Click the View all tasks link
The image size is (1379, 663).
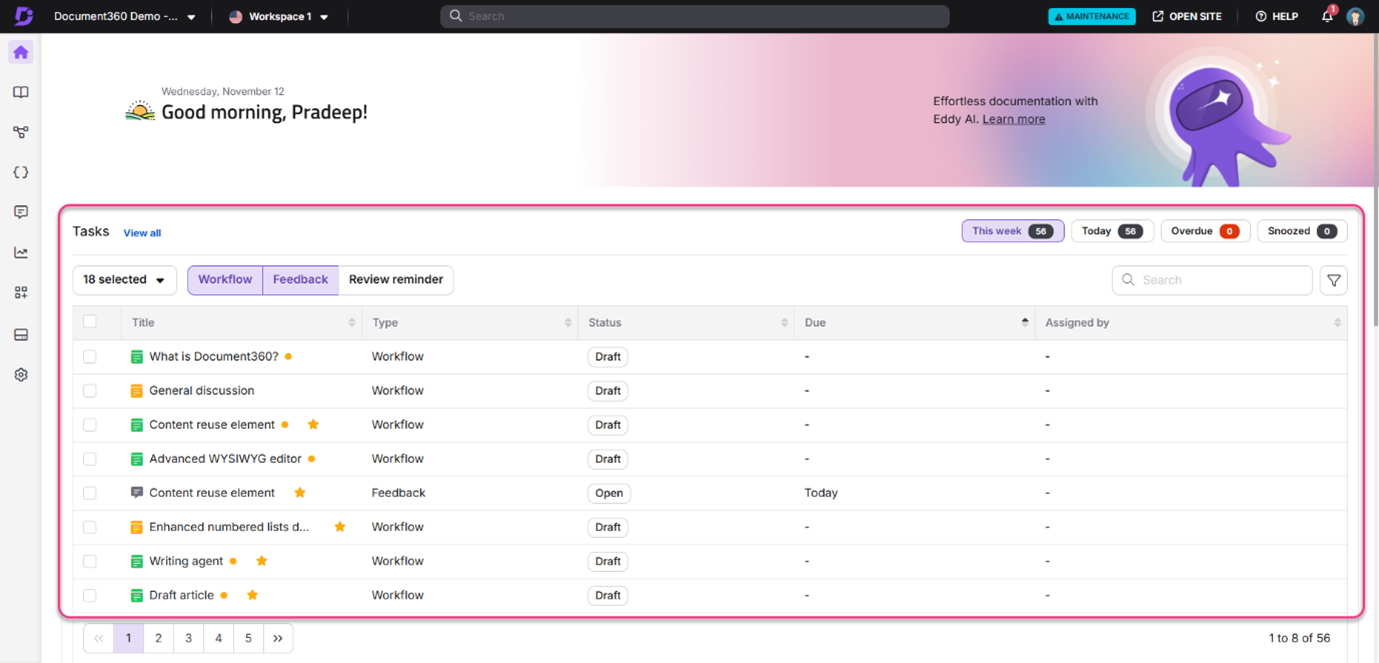(x=142, y=233)
